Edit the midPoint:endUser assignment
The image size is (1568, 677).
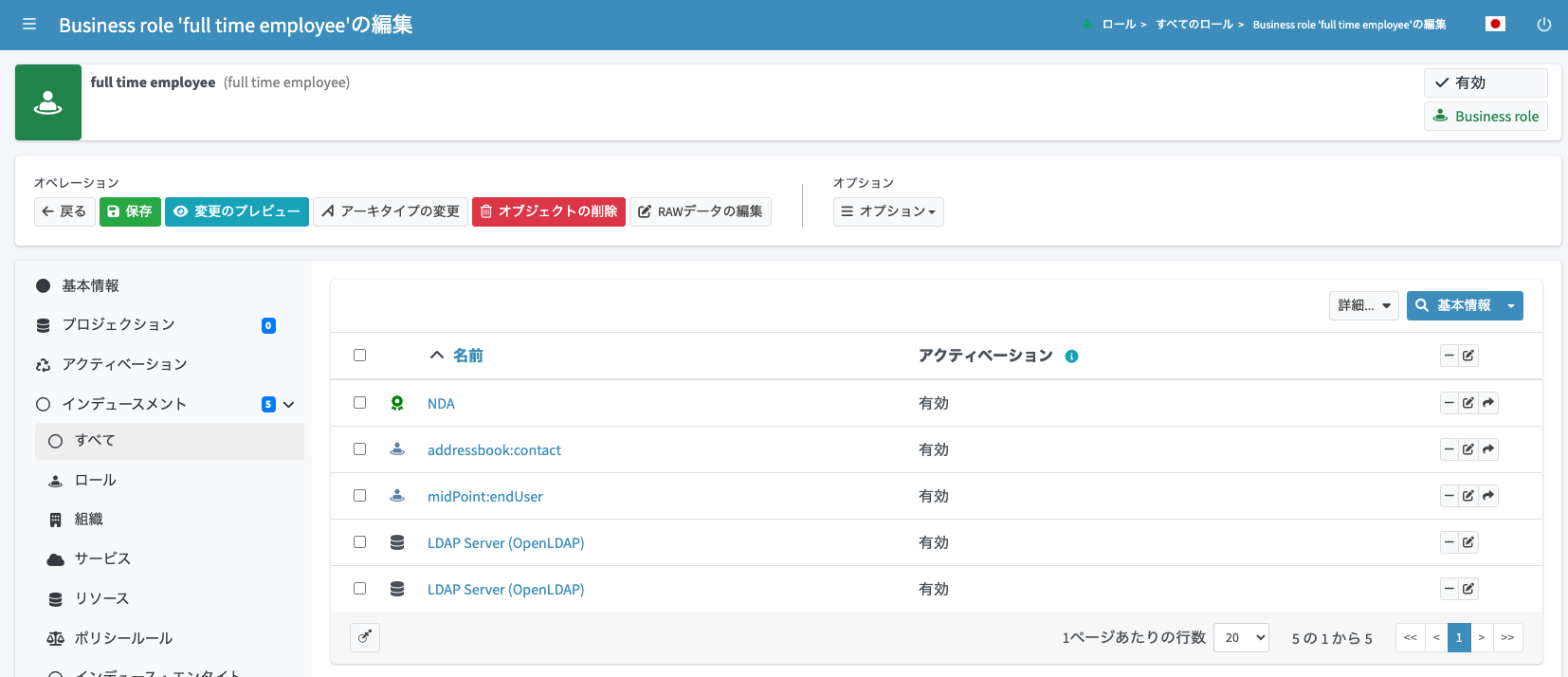1468,496
